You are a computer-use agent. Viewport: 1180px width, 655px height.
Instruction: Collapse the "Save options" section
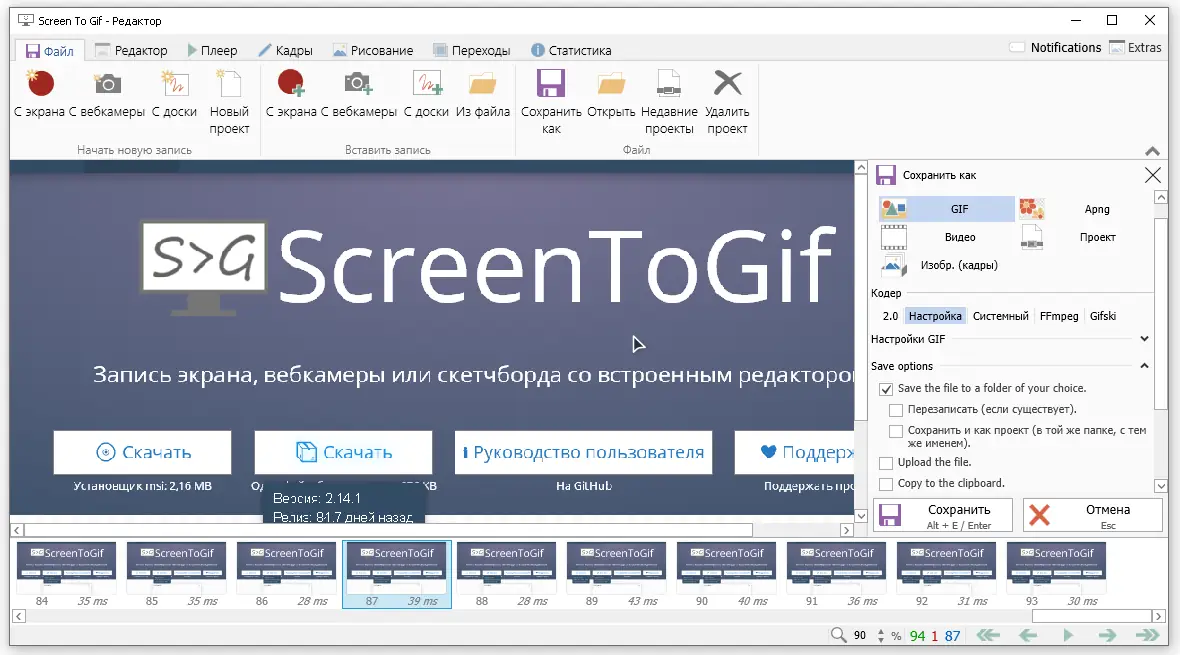click(x=1145, y=366)
